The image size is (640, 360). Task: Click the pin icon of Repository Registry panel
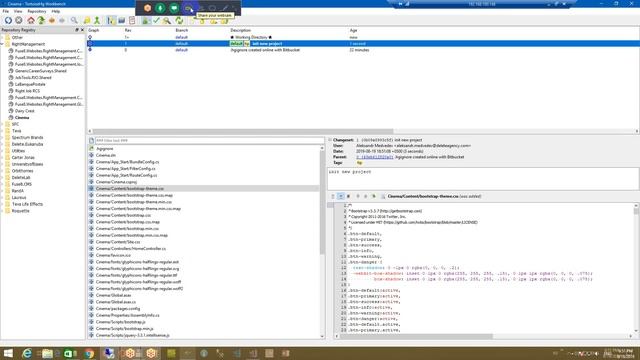[77, 30]
